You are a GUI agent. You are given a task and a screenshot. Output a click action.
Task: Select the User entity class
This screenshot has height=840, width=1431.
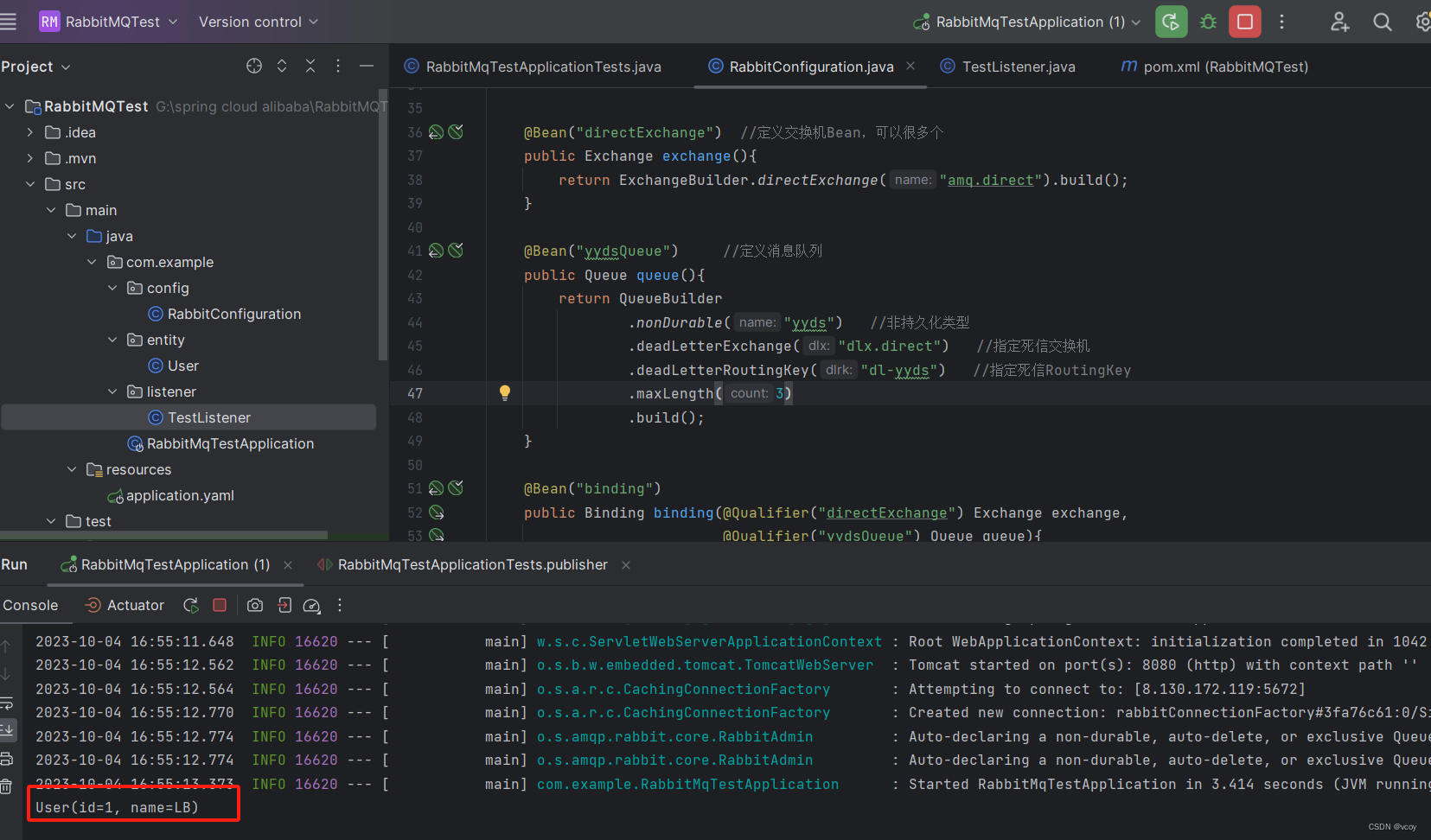[174, 366]
